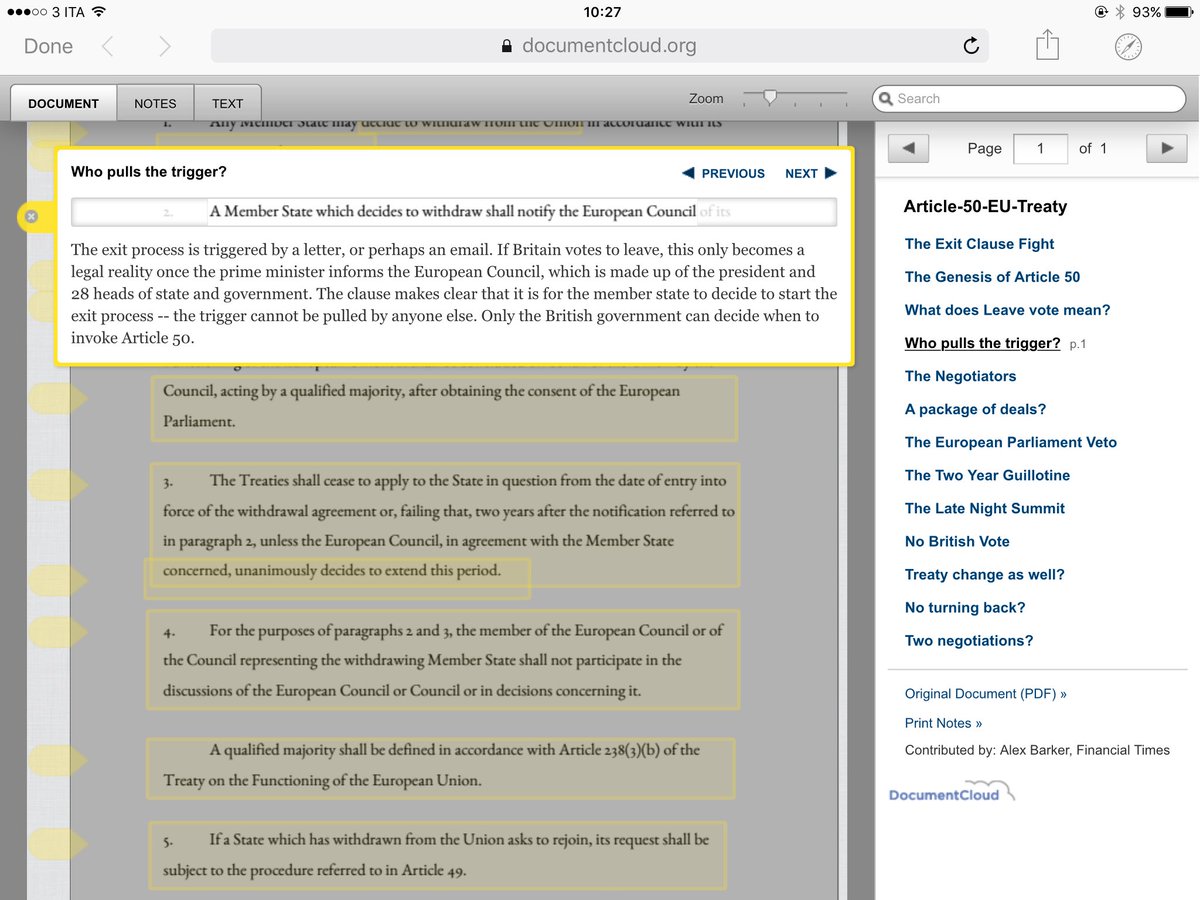Go to previous page using left arrow button

909,148
